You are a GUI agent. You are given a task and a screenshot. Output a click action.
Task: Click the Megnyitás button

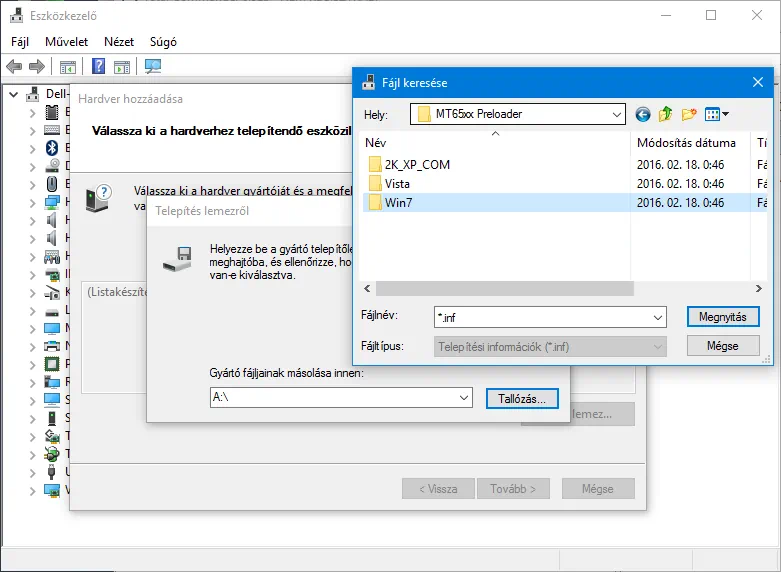[723, 316]
